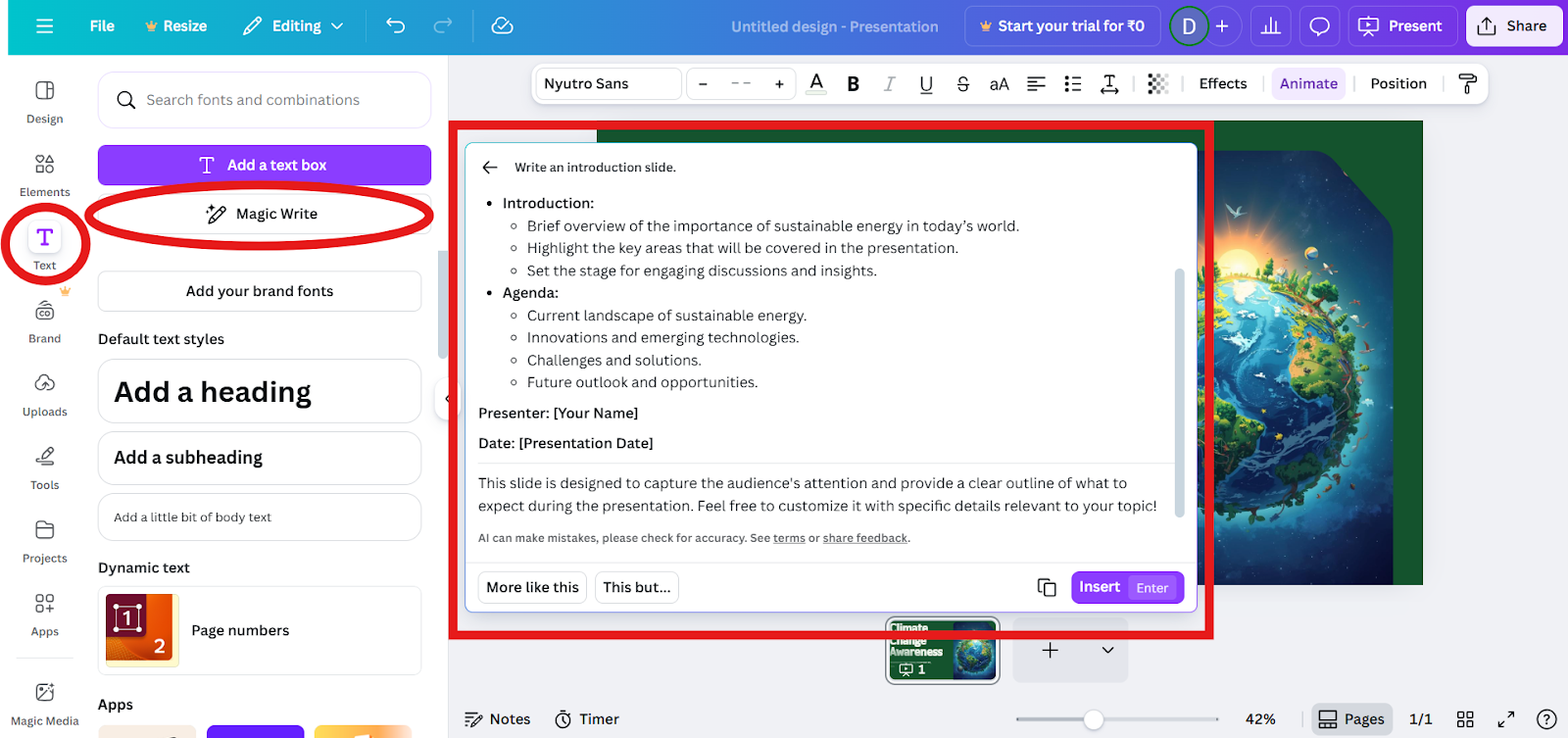The height and width of the screenshot is (738, 1568).
Task: Open the Elements sidebar panel
Action: click(44, 174)
